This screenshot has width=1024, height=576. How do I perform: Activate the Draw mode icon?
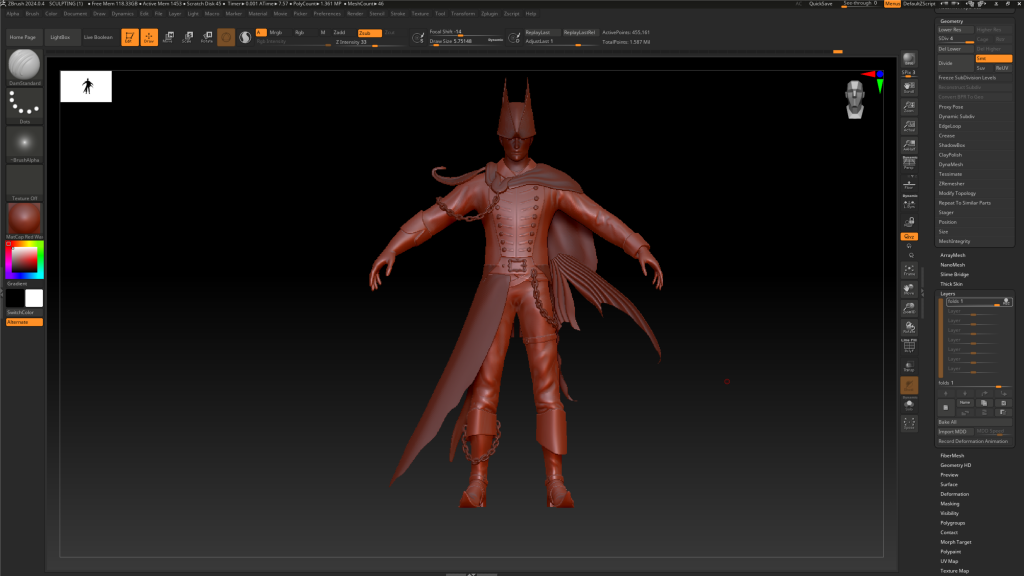click(148, 37)
